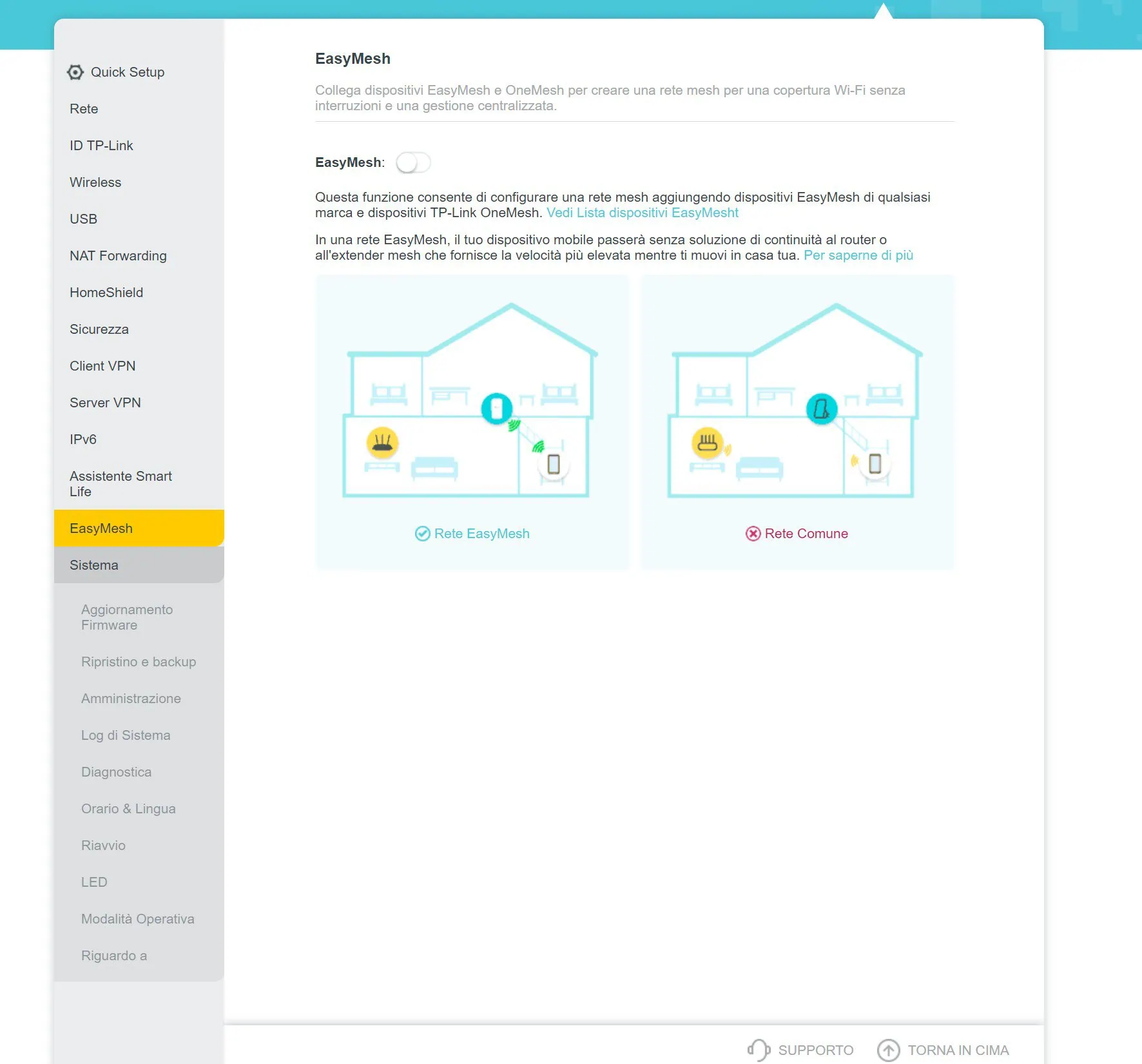Follow the Per saperne di più link
Screen dimensions: 1142x1064
point(858,255)
